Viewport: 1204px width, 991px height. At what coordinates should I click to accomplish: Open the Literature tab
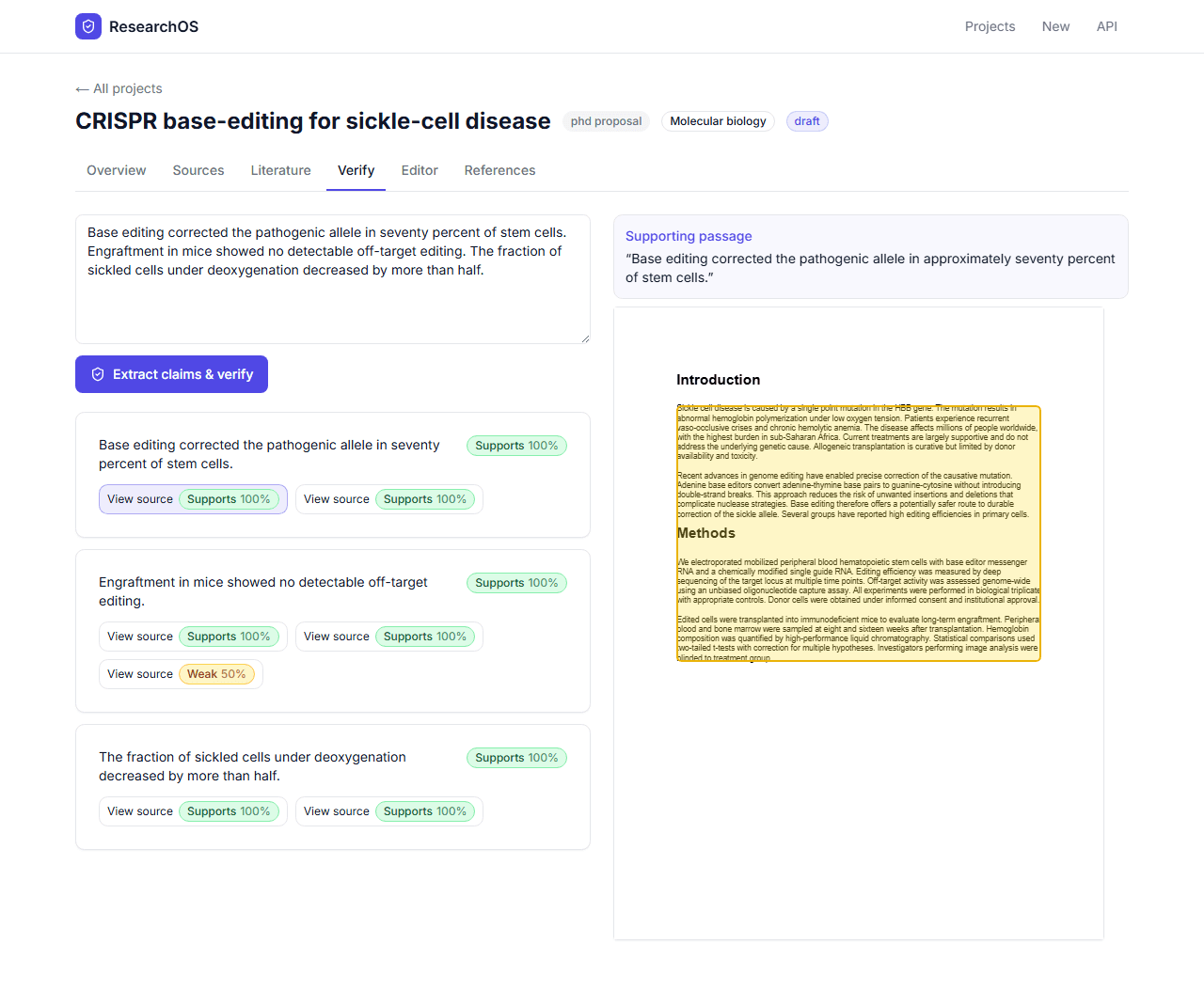point(280,170)
